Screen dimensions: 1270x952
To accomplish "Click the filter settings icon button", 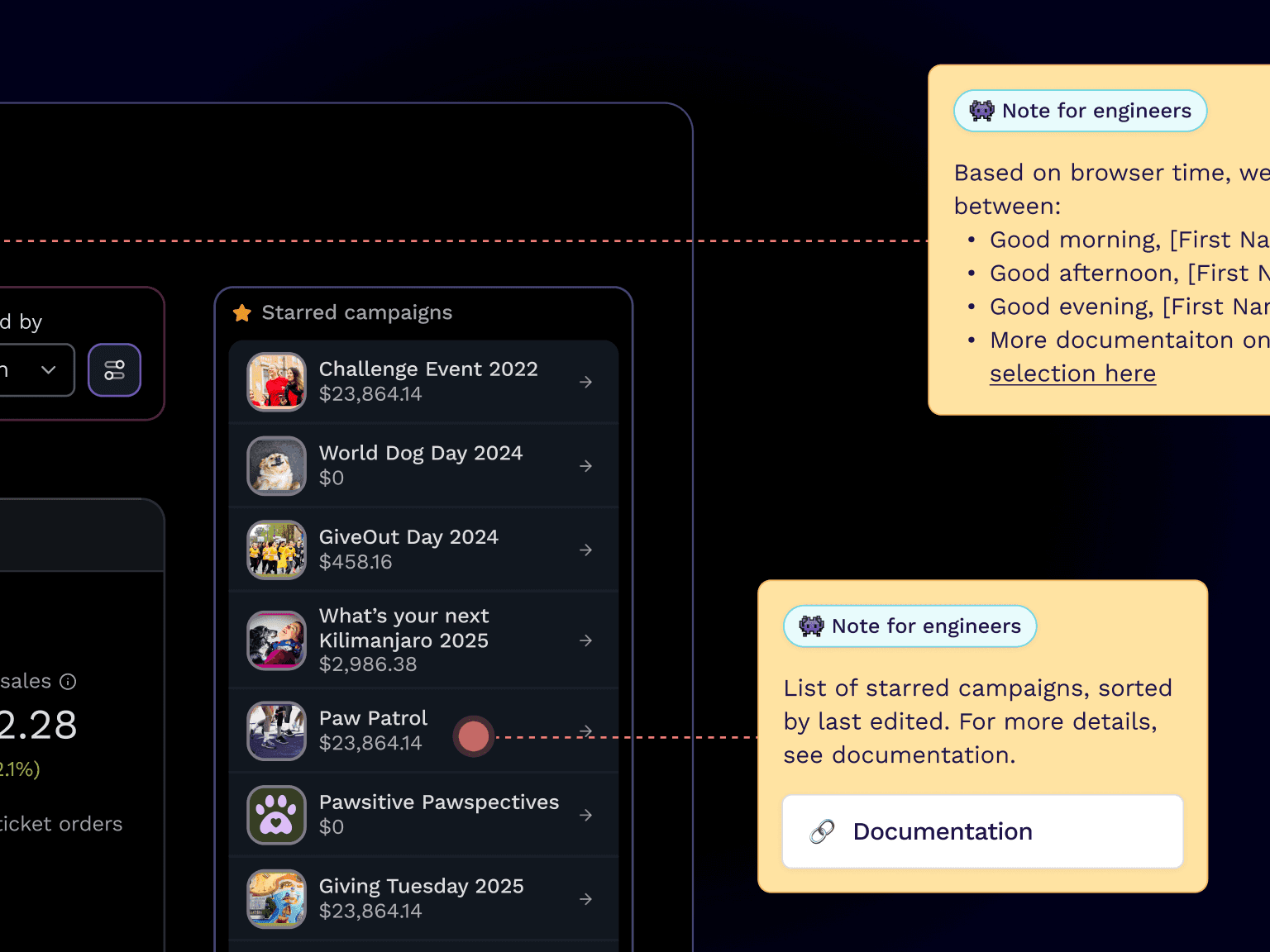I will coord(114,370).
